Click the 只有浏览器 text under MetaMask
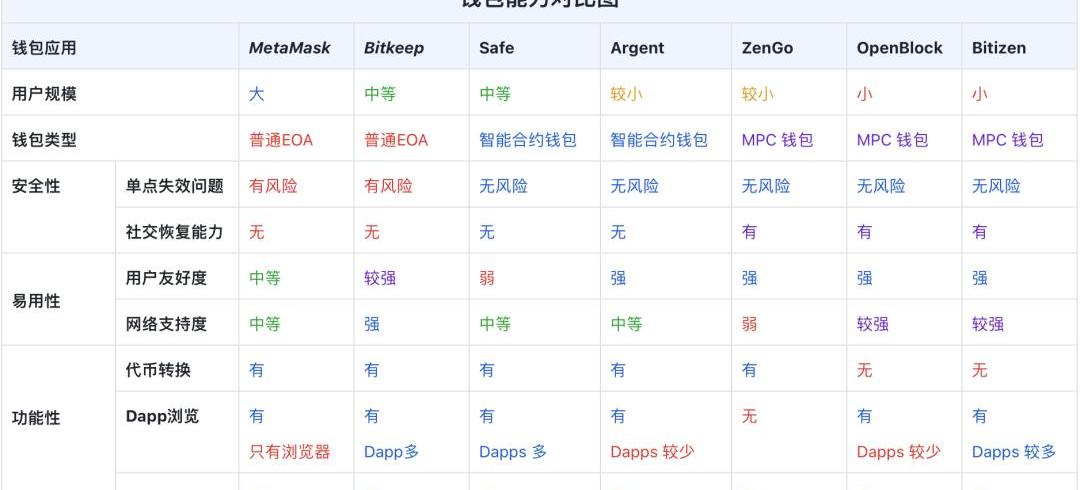Image resolution: width=1080 pixels, height=490 pixels. pos(289,452)
